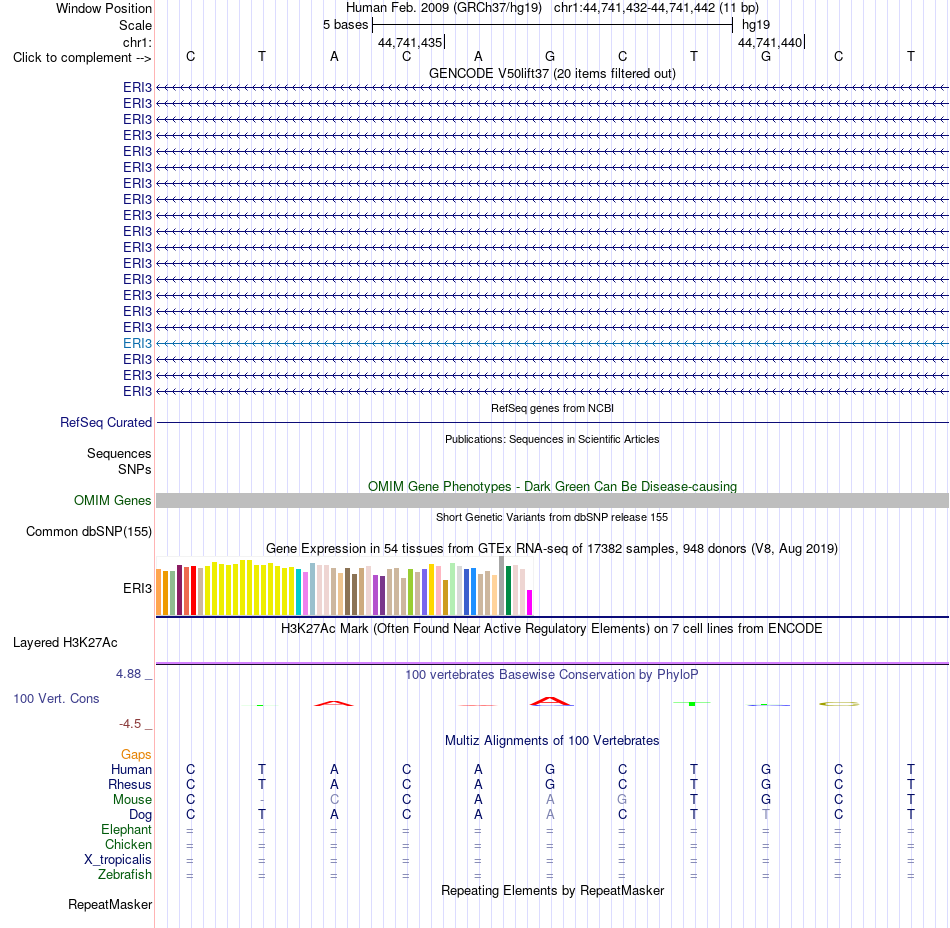The image size is (950, 928).
Task: Open 'Short Genetic Variants from dbSNP release 155' title
Action: pos(552,517)
